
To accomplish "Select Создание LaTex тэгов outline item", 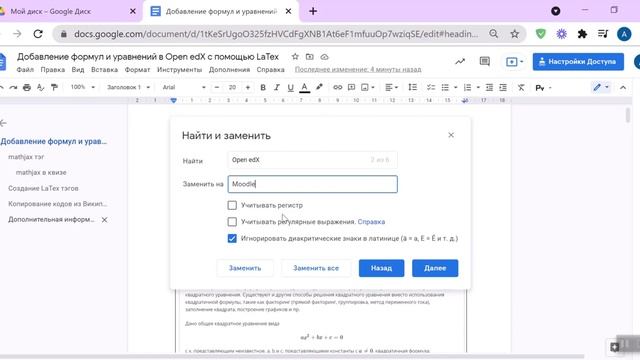I will point(43,188).
